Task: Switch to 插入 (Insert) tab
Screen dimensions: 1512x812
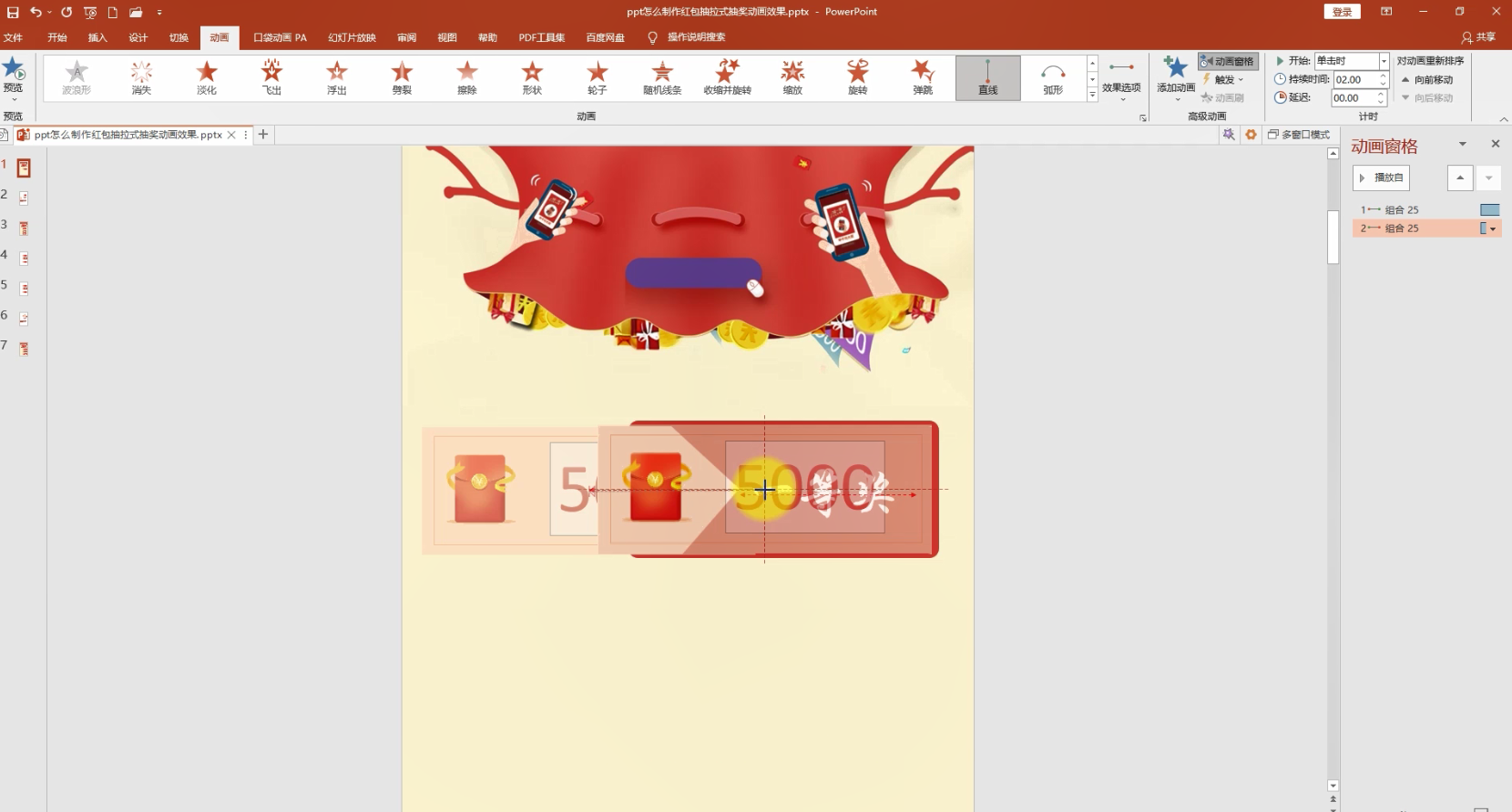Action: coord(97,37)
